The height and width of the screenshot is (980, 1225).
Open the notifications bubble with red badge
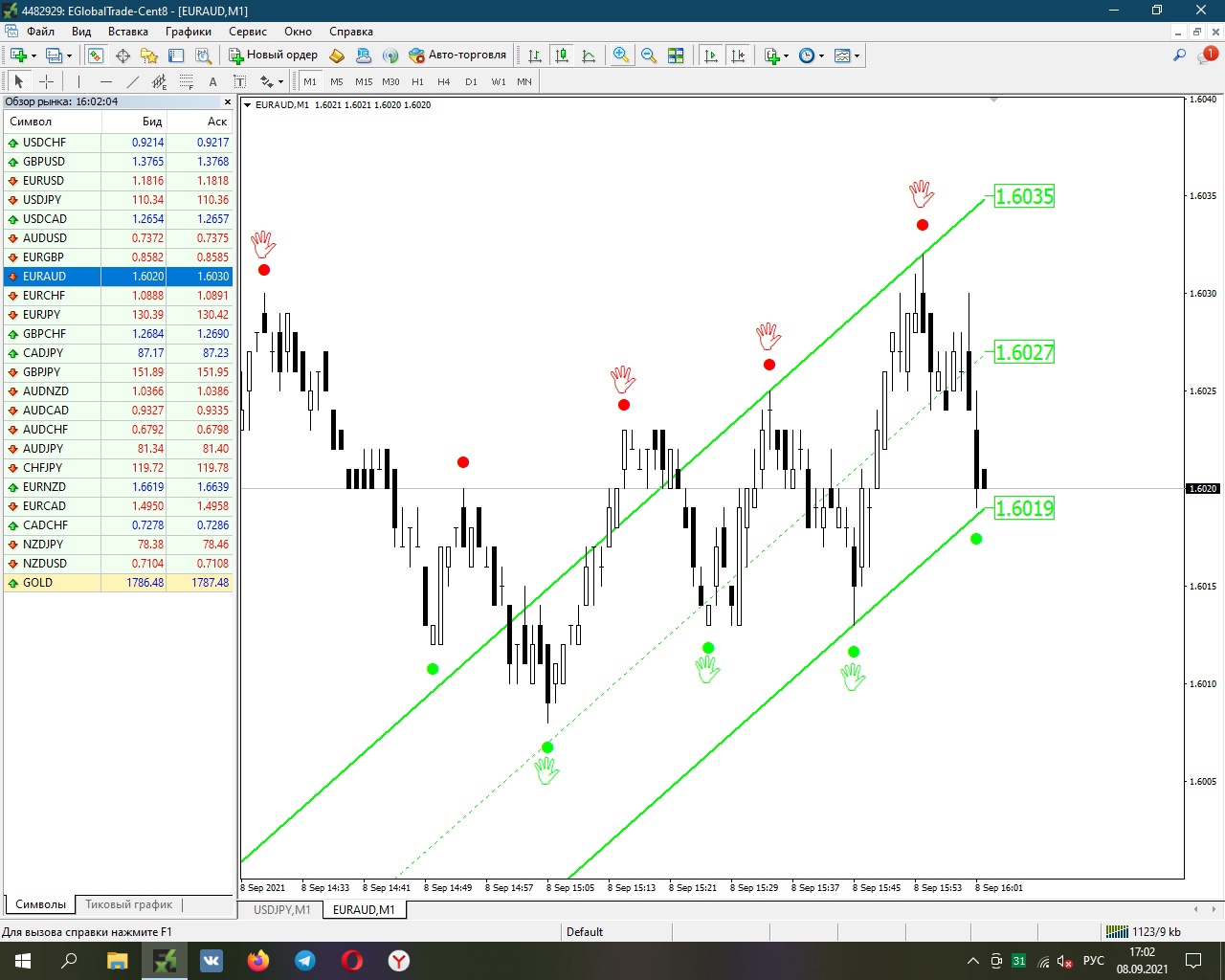1207,55
